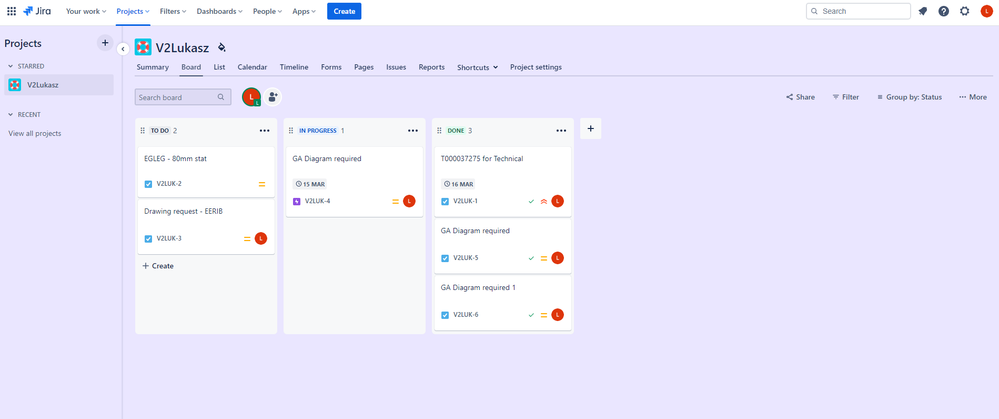Click the add people icon
The width and height of the screenshot is (999, 419).
pyautogui.click(x=273, y=97)
